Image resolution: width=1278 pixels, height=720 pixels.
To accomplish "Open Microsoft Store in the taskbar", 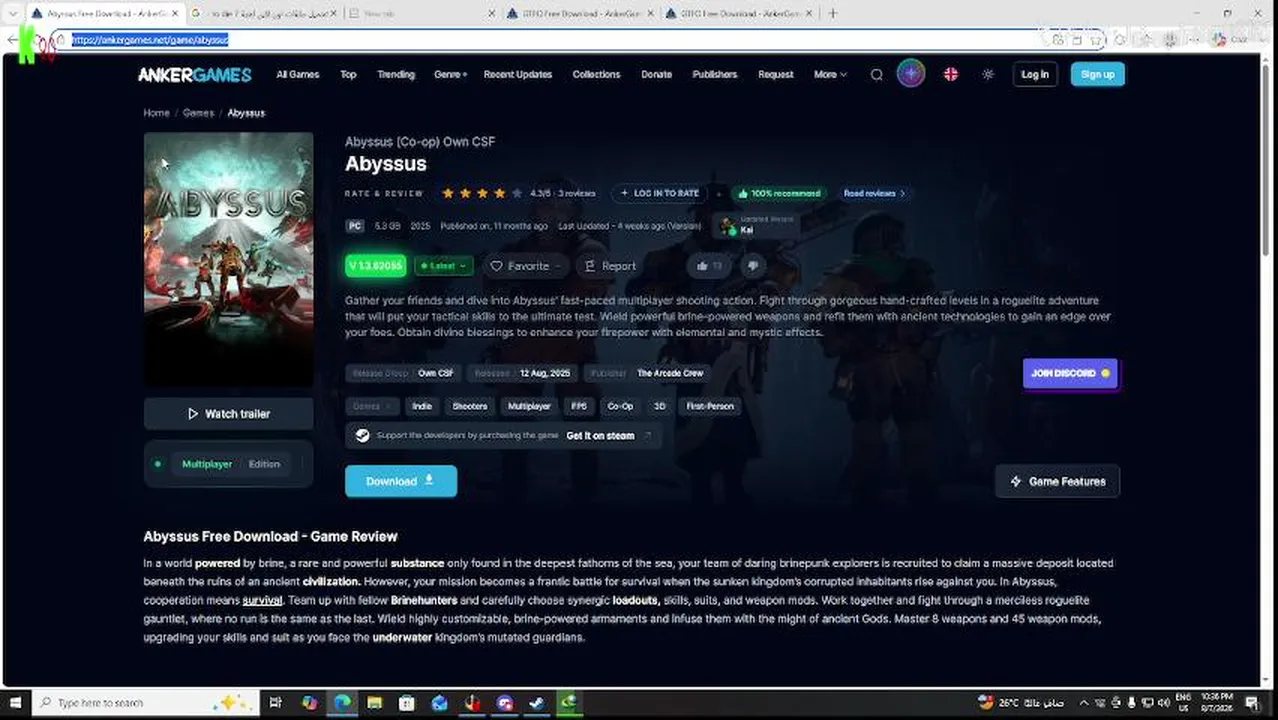I will click(x=406, y=703).
